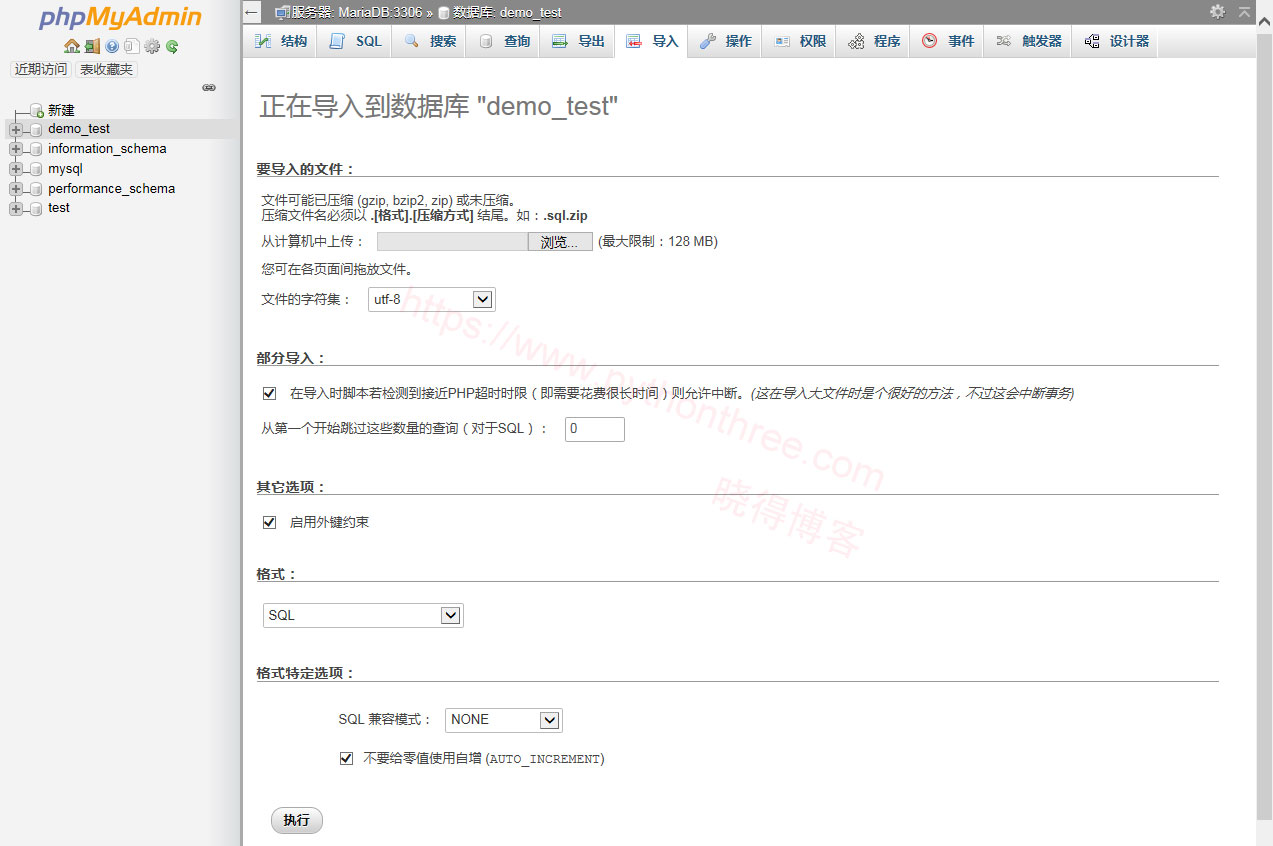Reload navigation panel with green refresh icon
The width and height of the screenshot is (1273, 846).
coord(172,46)
